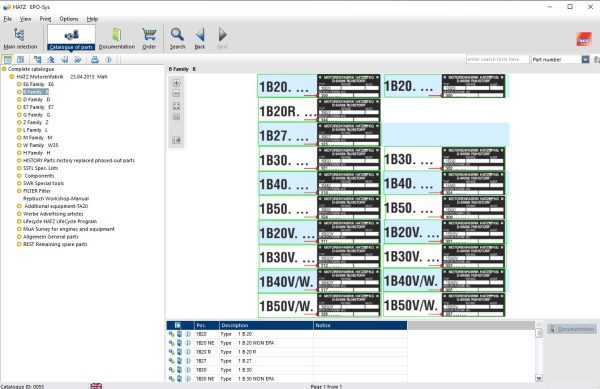Viewport: 600px width, 389px height.
Task: Open the Print menu
Action: (x=45, y=19)
